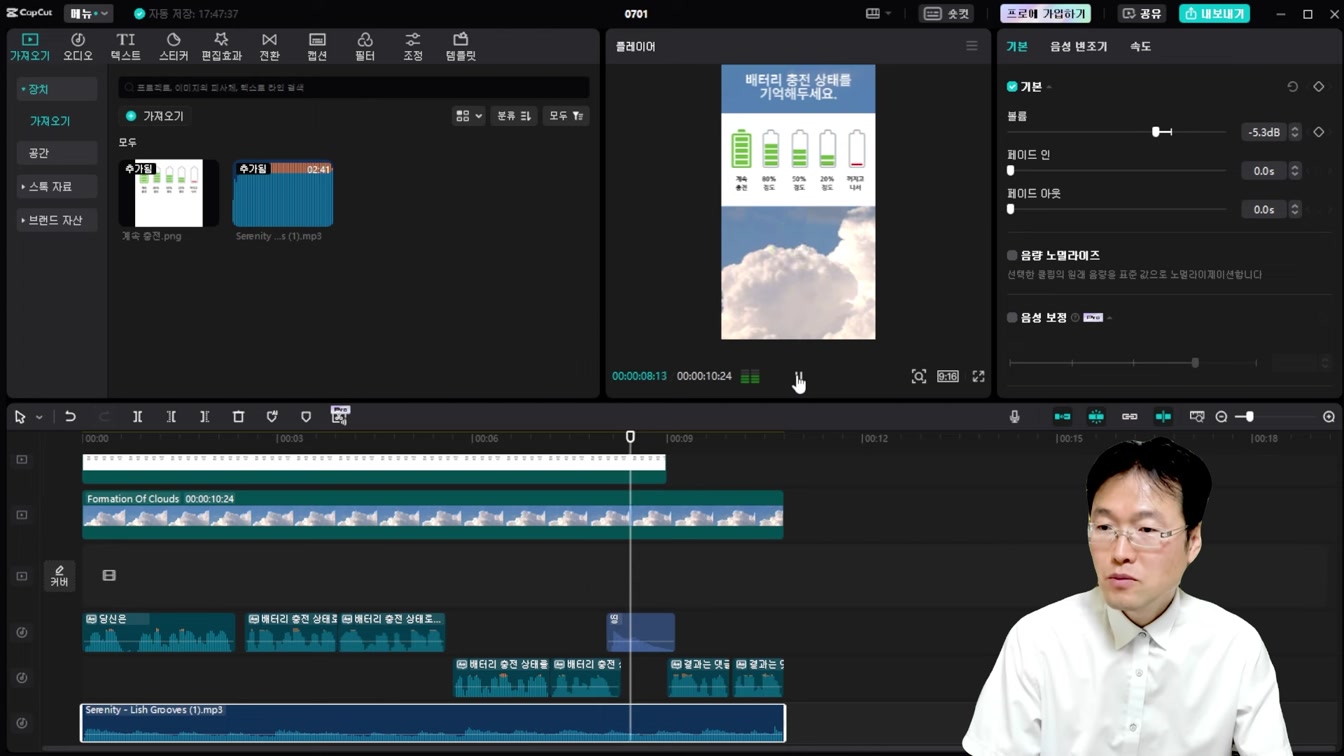Open the layout dropdown in title bar

click(x=878, y=14)
